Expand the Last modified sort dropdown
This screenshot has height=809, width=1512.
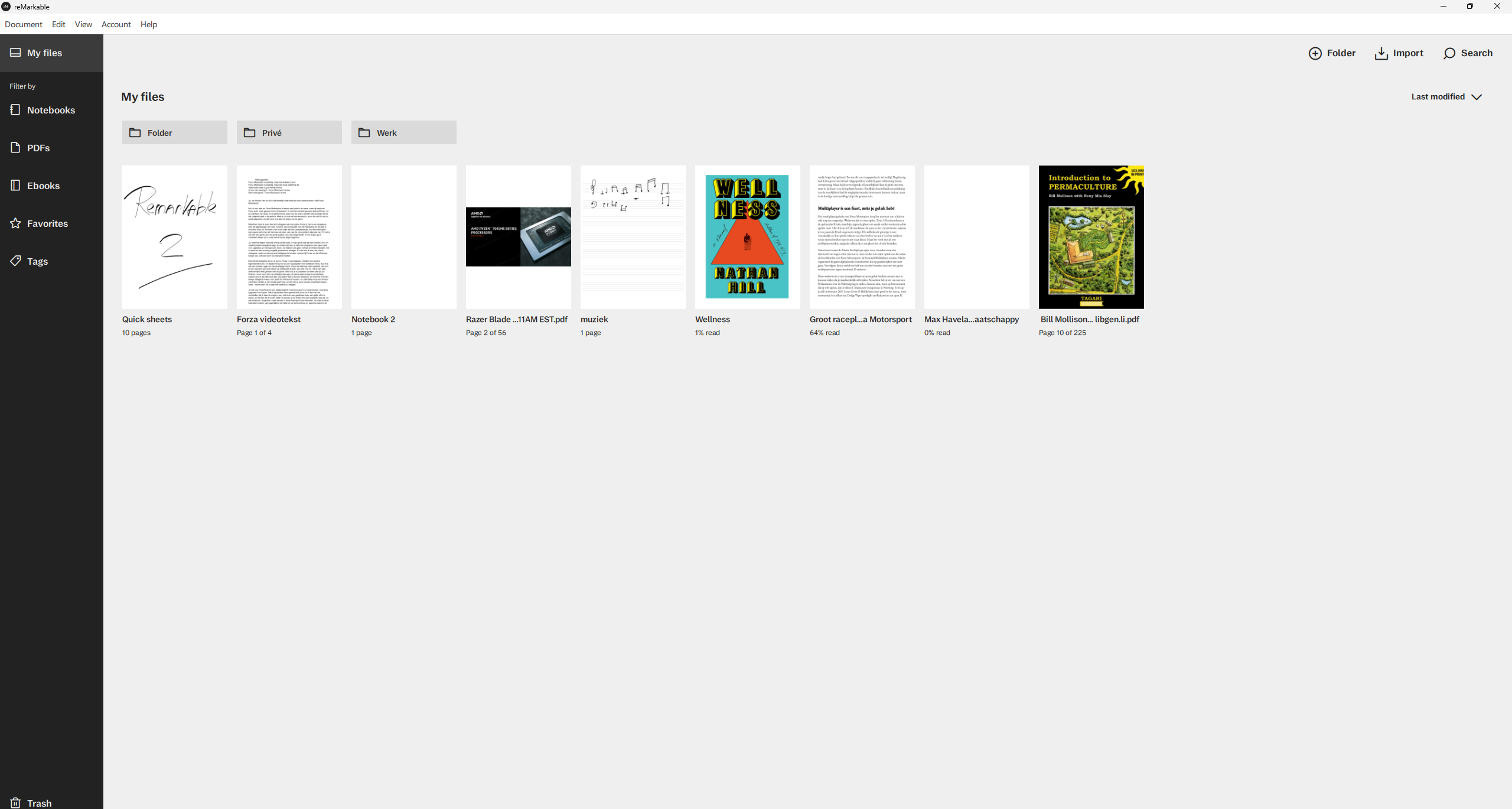1446,97
